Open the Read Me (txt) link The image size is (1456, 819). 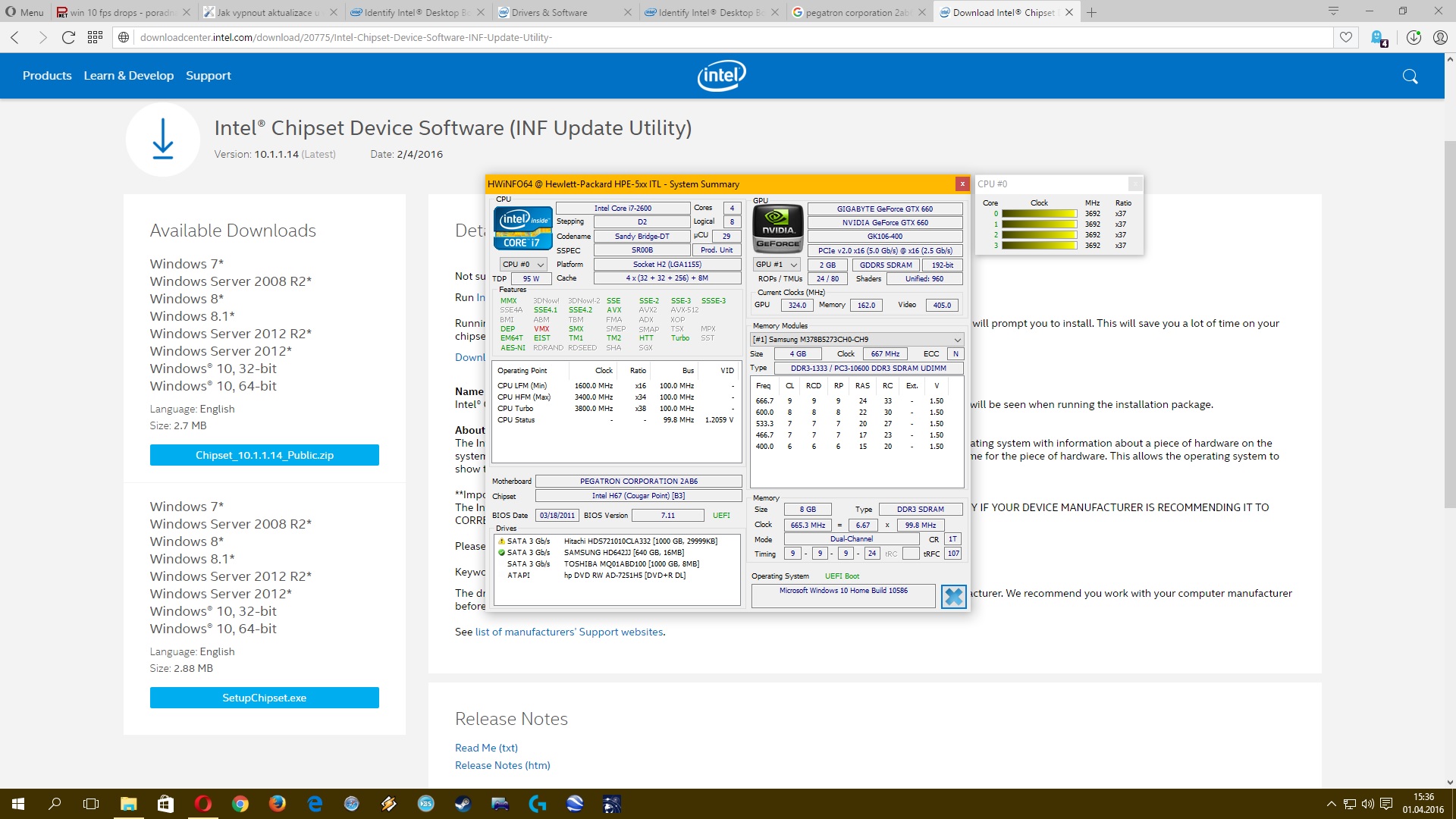coord(486,748)
